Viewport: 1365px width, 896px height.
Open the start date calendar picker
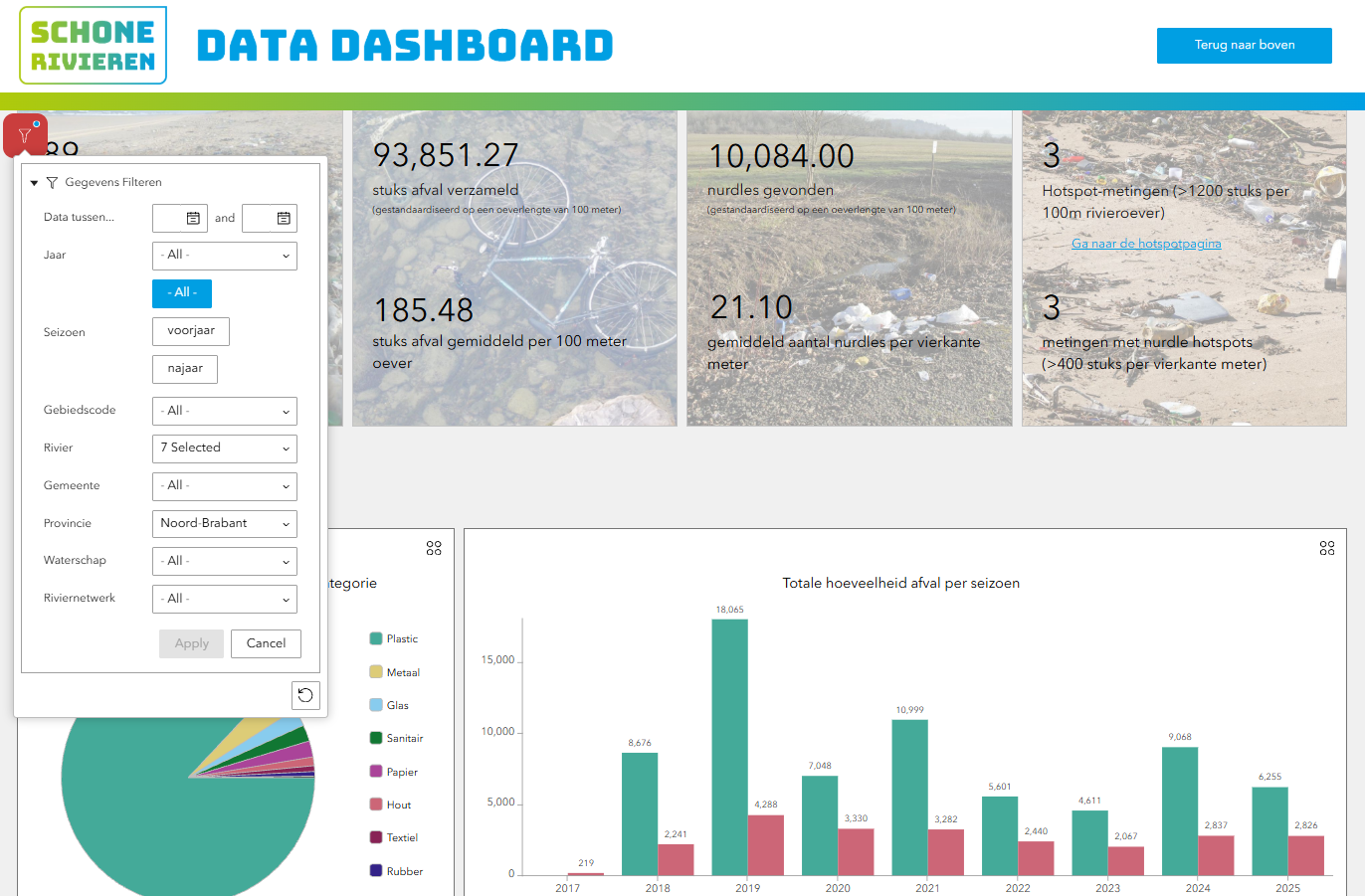193,218
